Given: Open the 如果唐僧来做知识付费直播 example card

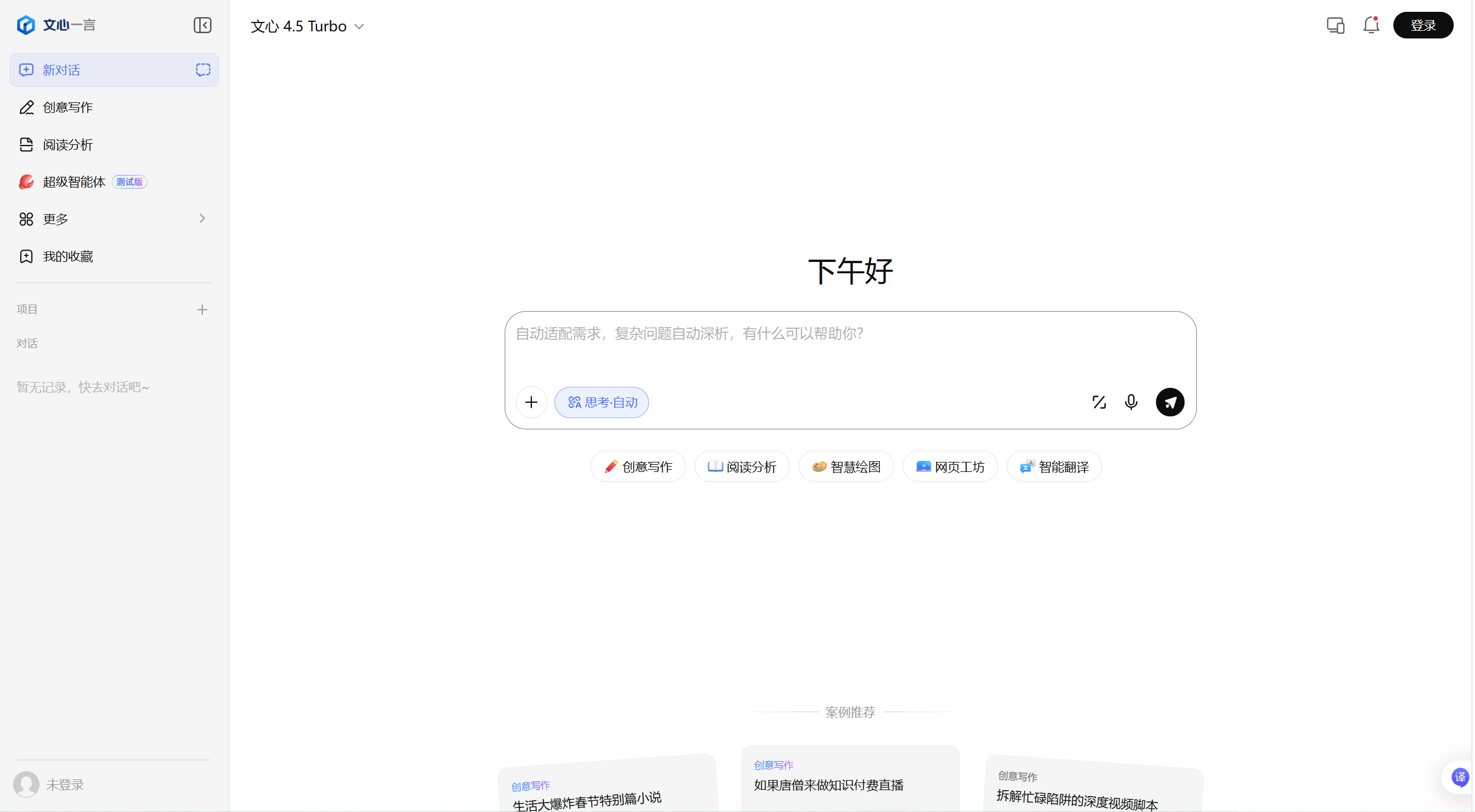Looking at the screenshot, I should [828, 785].
